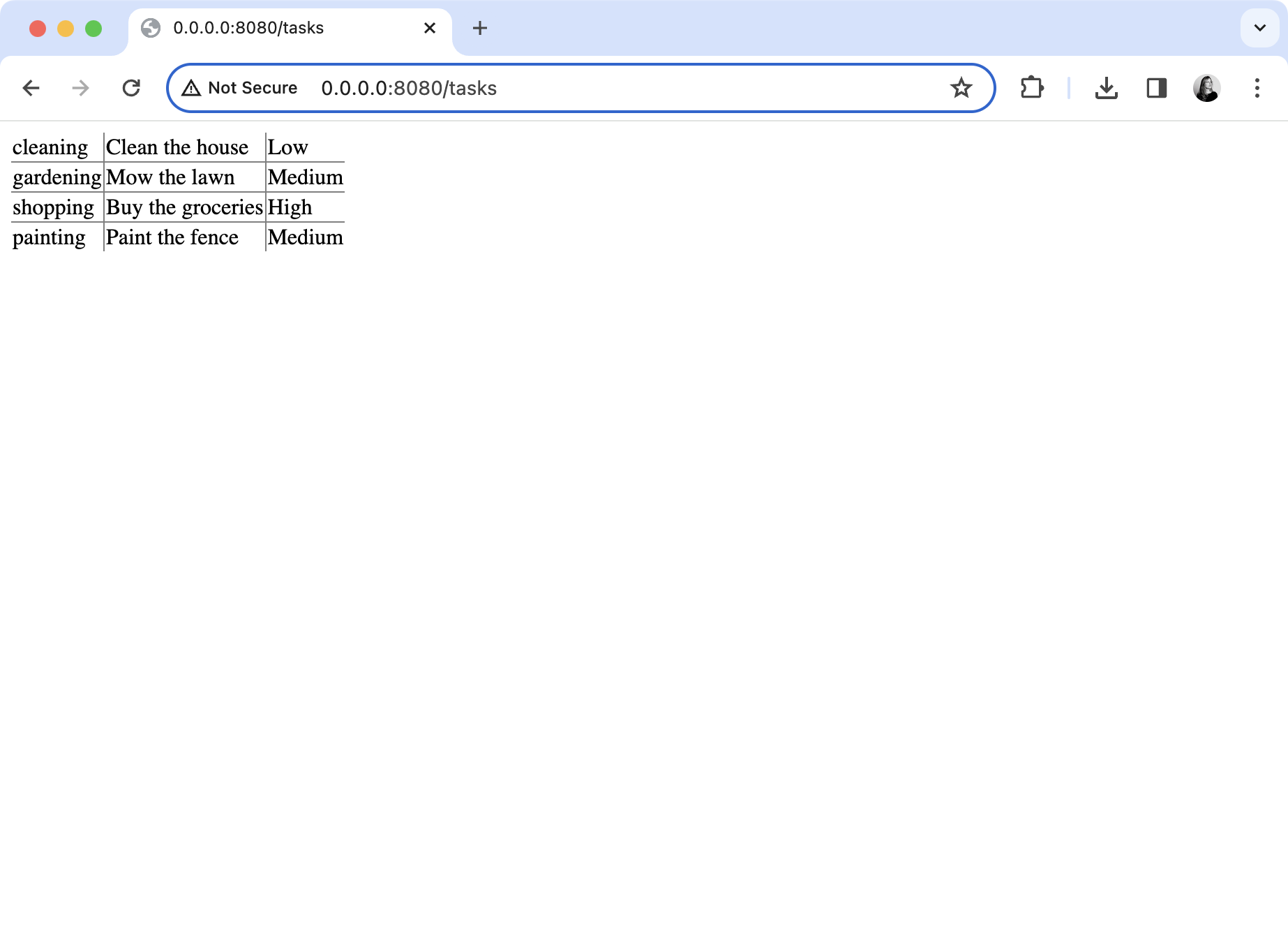Click the browser back navigation arrow
Image resolution: width=1288 pixels, height=927 pixels.
pos(31,88)
